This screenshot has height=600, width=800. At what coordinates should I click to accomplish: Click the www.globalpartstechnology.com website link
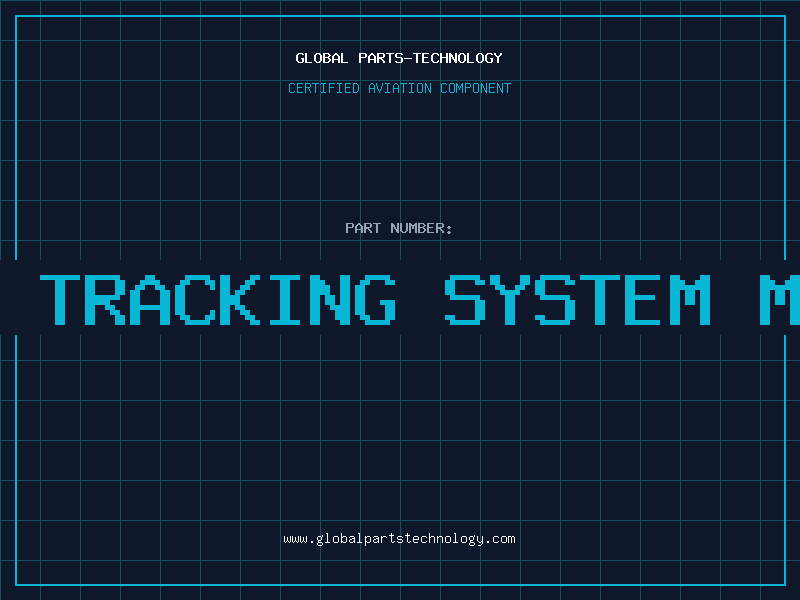point(399,539)
